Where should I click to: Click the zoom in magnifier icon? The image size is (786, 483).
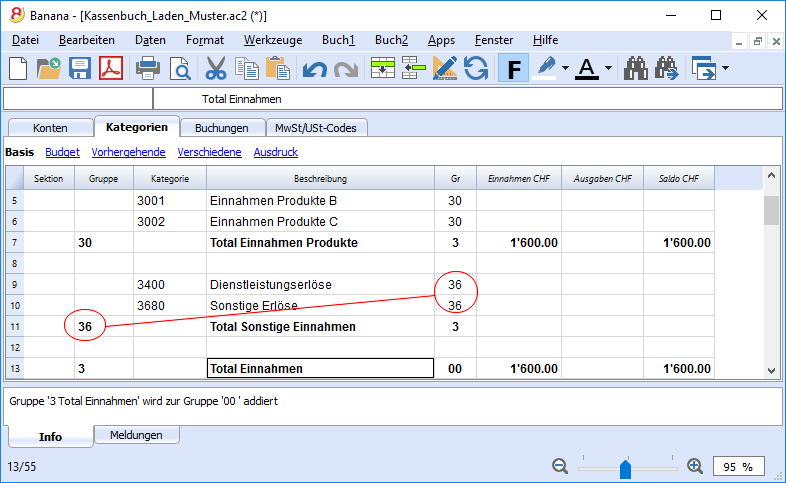point(695,466)
